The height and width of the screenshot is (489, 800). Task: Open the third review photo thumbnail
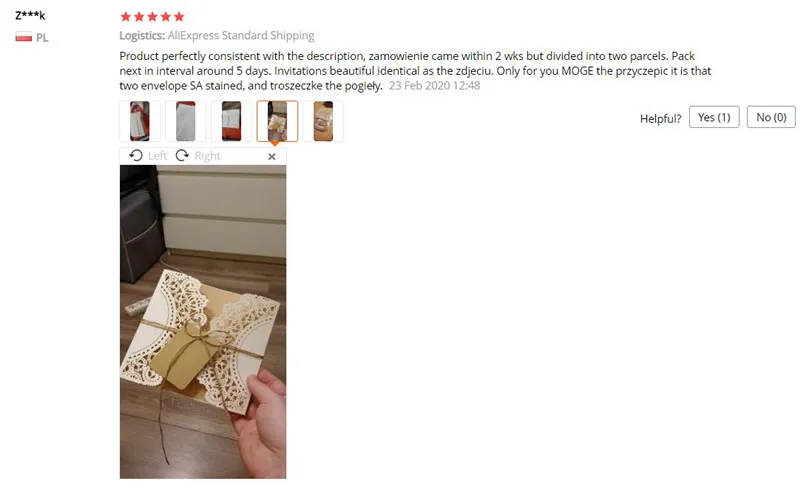tap(231, 121)
